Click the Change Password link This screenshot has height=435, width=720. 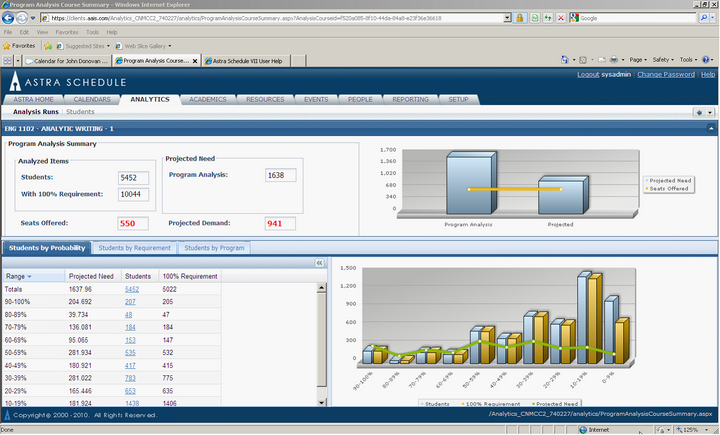click(x=666, y=74)
